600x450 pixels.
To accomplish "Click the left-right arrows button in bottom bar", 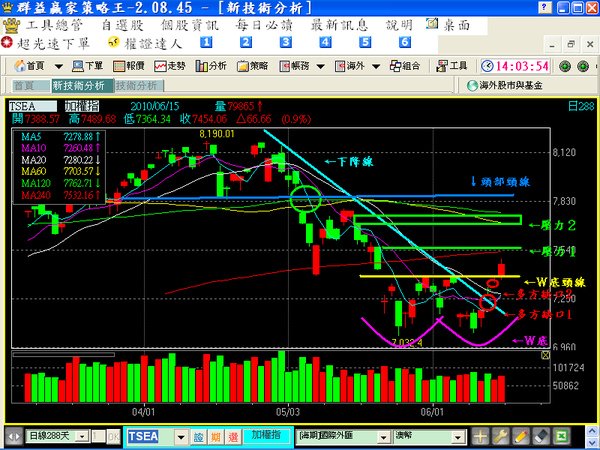I will tap(15, 436).
